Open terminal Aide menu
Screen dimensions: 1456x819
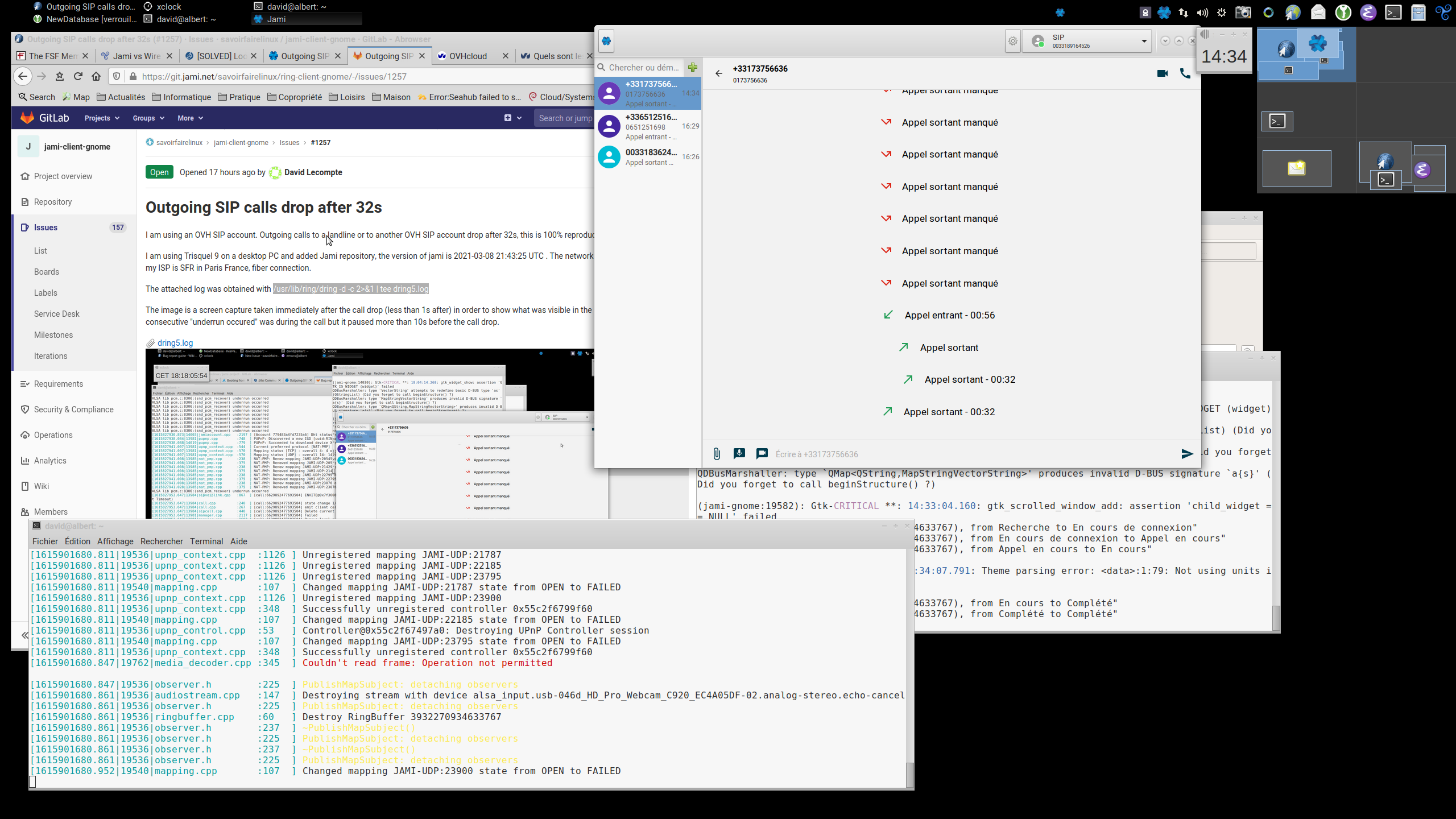pyautogui.click(x=238, y=541)
